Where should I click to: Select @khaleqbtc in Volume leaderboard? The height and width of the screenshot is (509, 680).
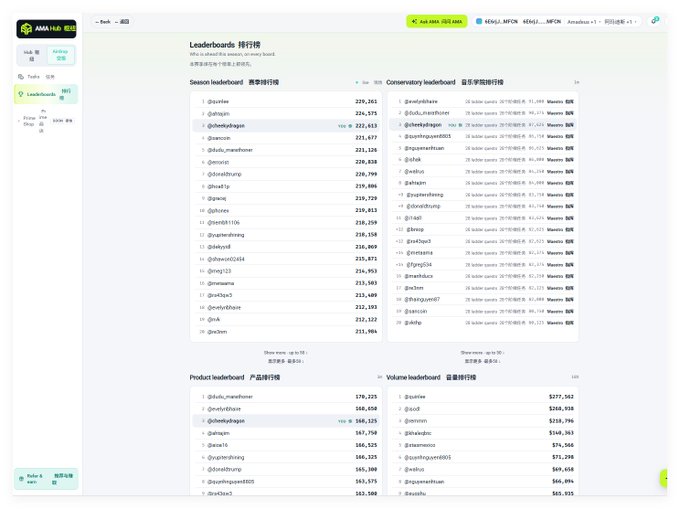418,433
